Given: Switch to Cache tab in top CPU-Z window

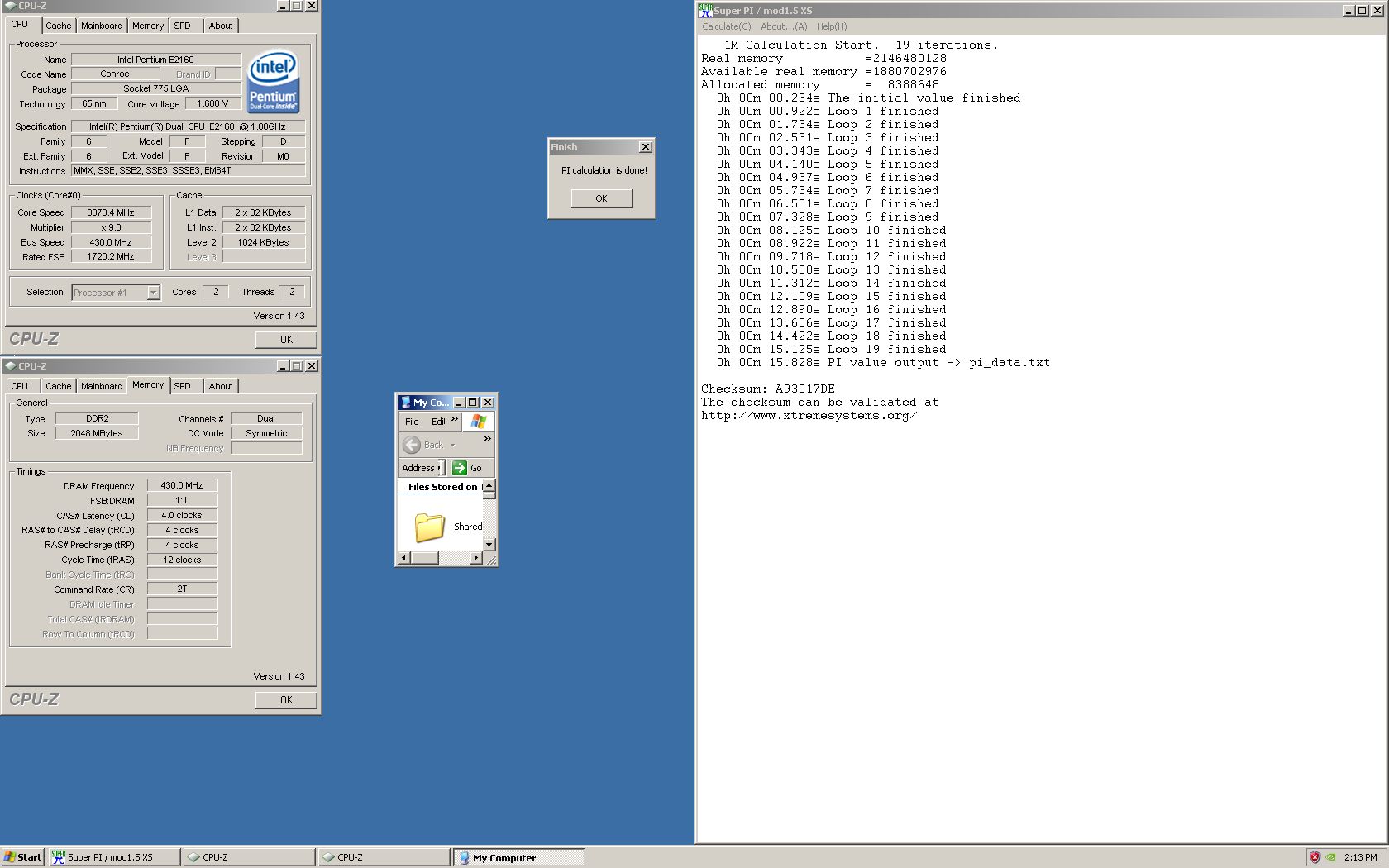Looking at the screenshot, I should [58, 26].
